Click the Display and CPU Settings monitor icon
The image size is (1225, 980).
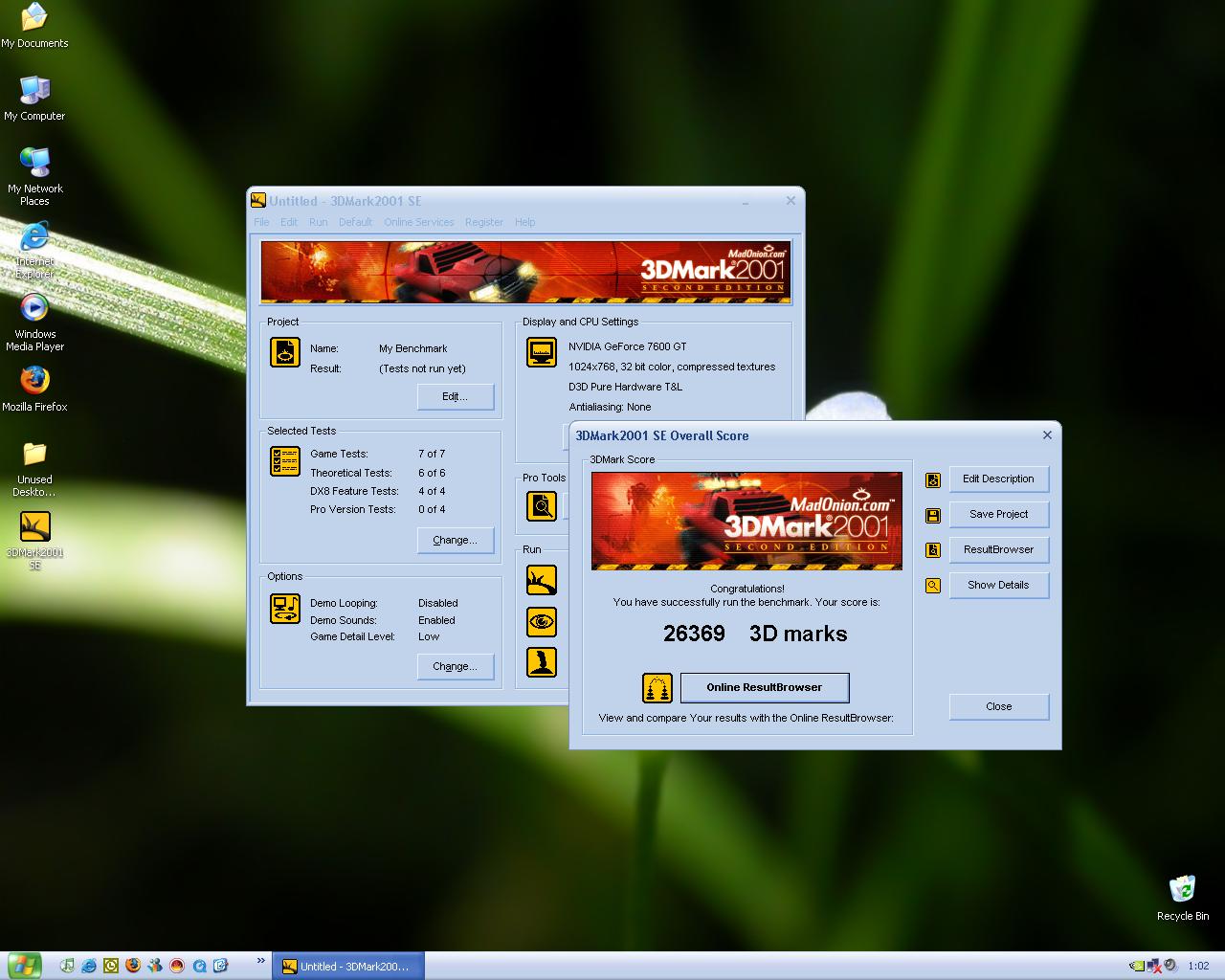click(542, 352)
